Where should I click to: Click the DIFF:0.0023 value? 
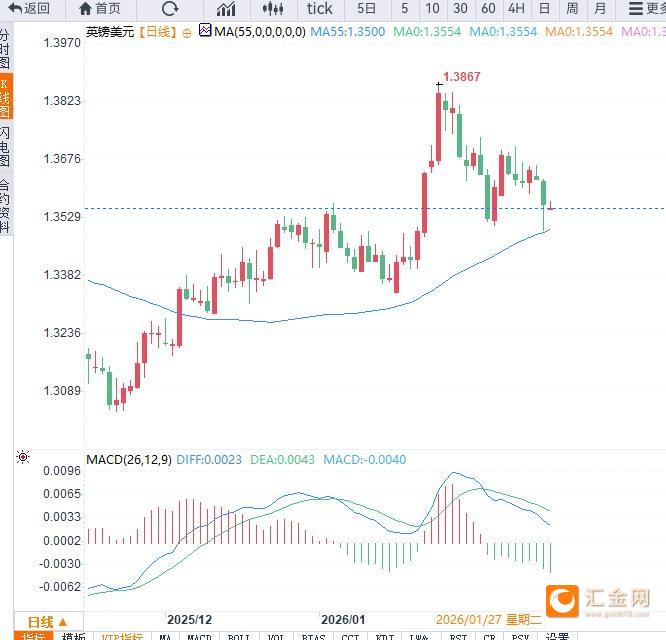pyautogui.click(x=209, y=460)
